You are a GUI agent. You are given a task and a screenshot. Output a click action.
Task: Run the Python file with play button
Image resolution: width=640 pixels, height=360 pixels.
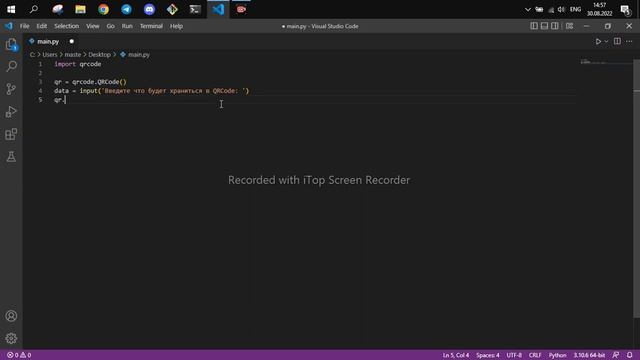598,42
